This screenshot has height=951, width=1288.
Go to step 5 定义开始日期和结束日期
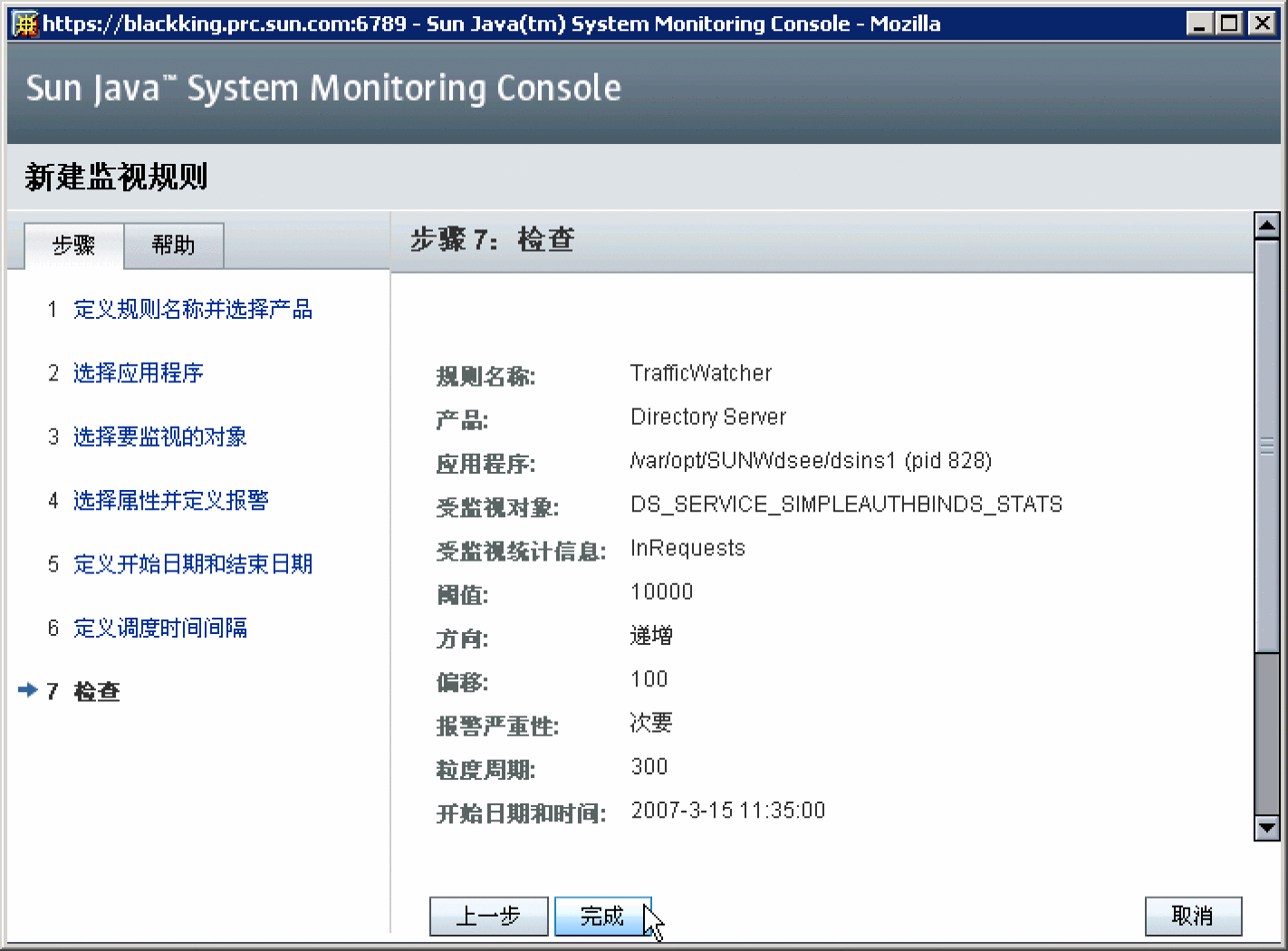[x=193, y=564]
